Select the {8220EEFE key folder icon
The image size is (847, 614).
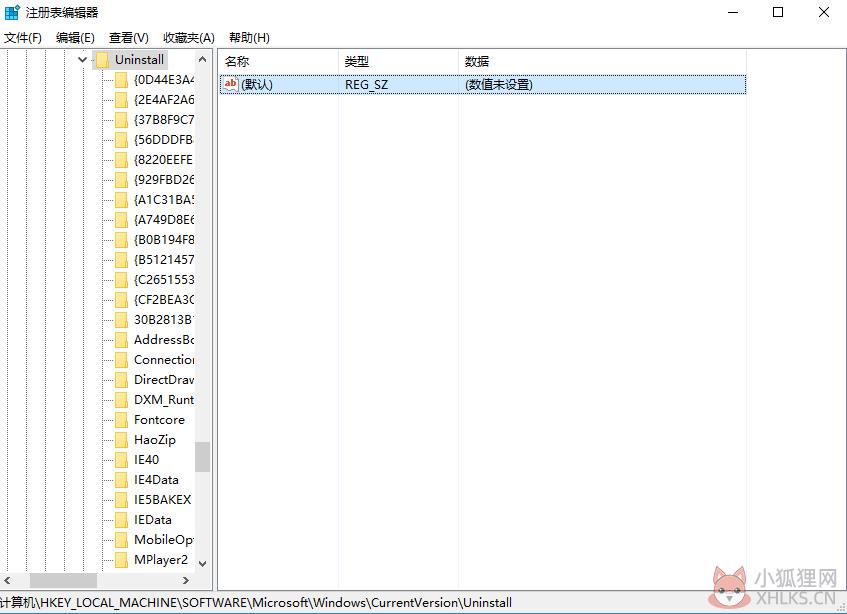[x=122, y=160]
